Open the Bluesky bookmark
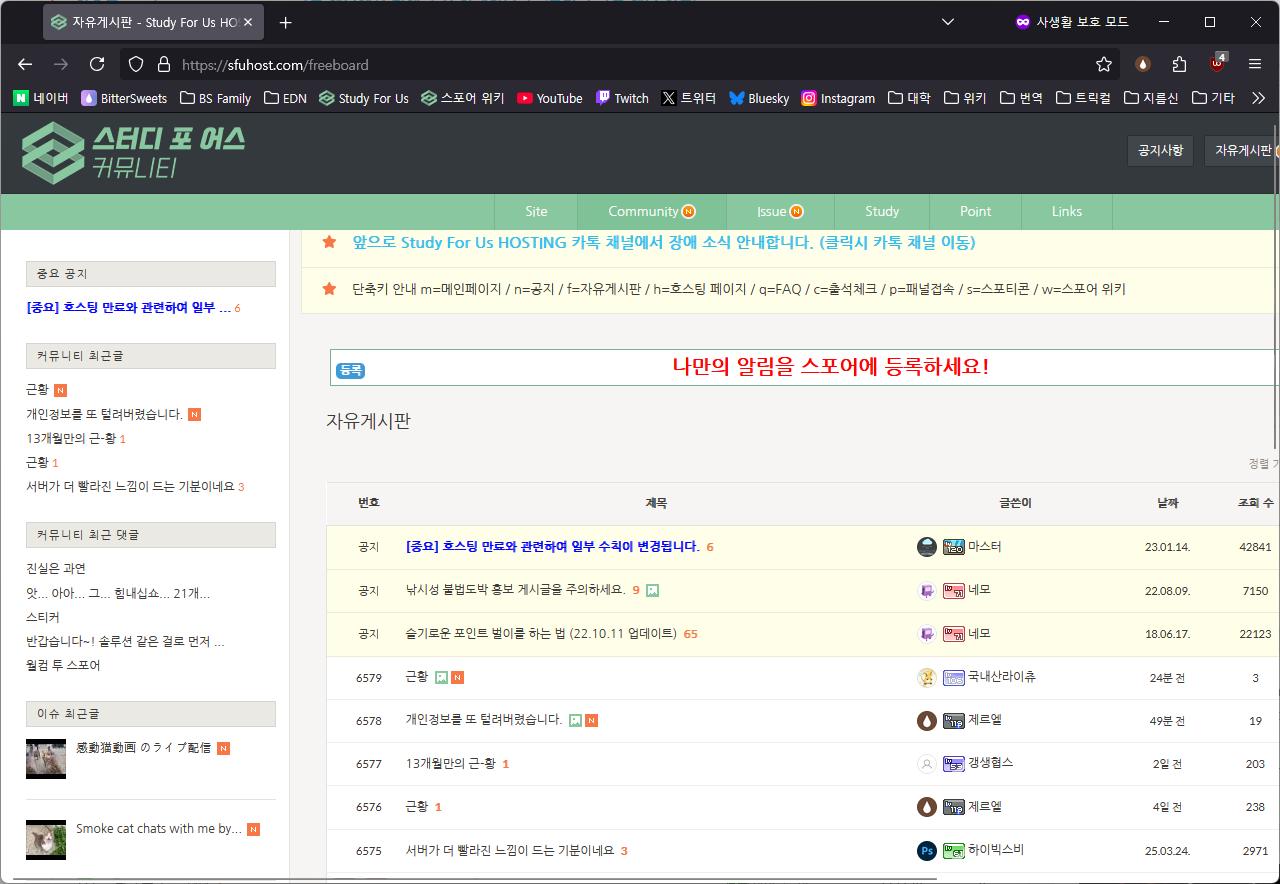This screenshot has width=1280, height=884. pyautogui.click(x=759, y=98)
